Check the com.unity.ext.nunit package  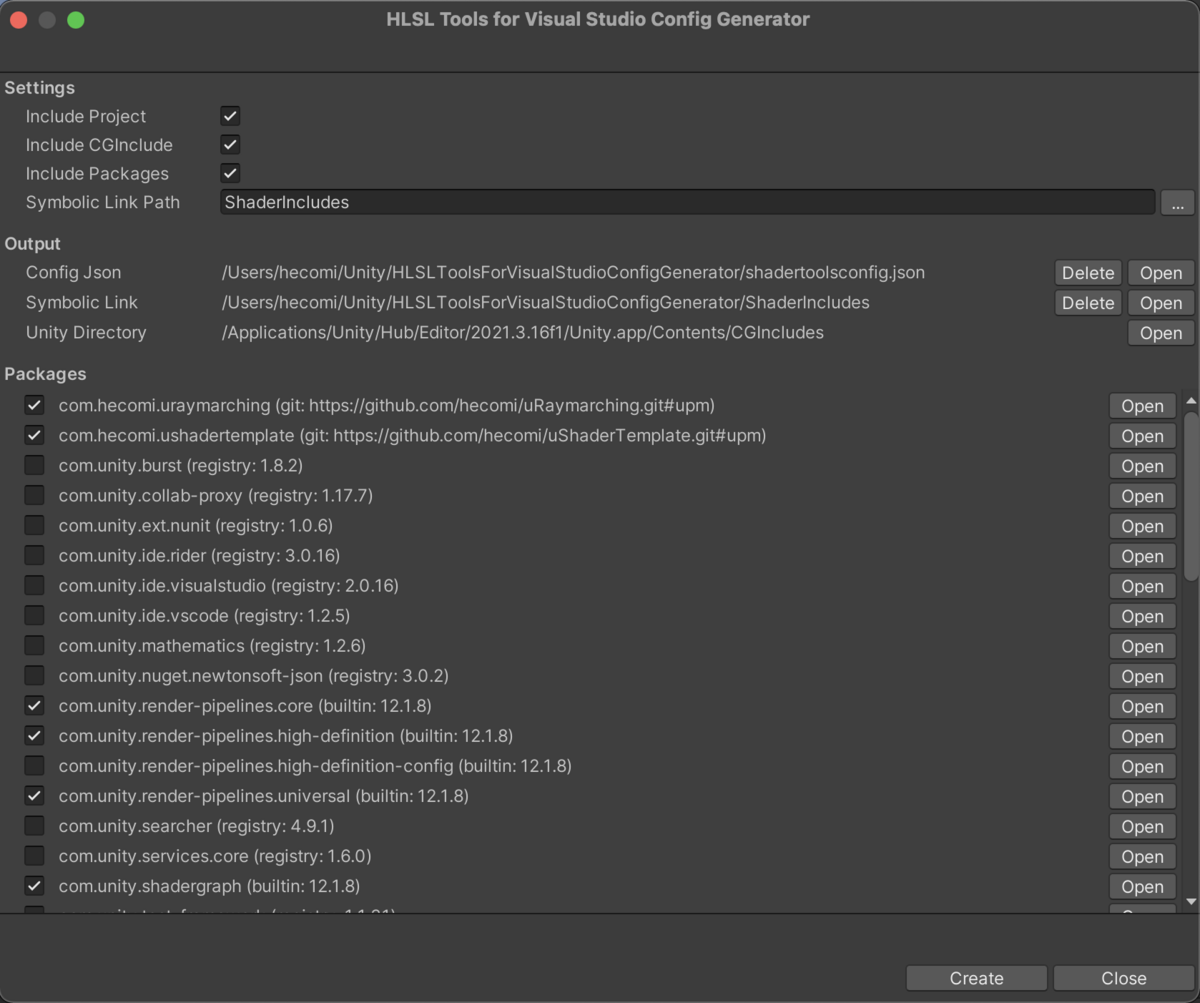point(35,525)
